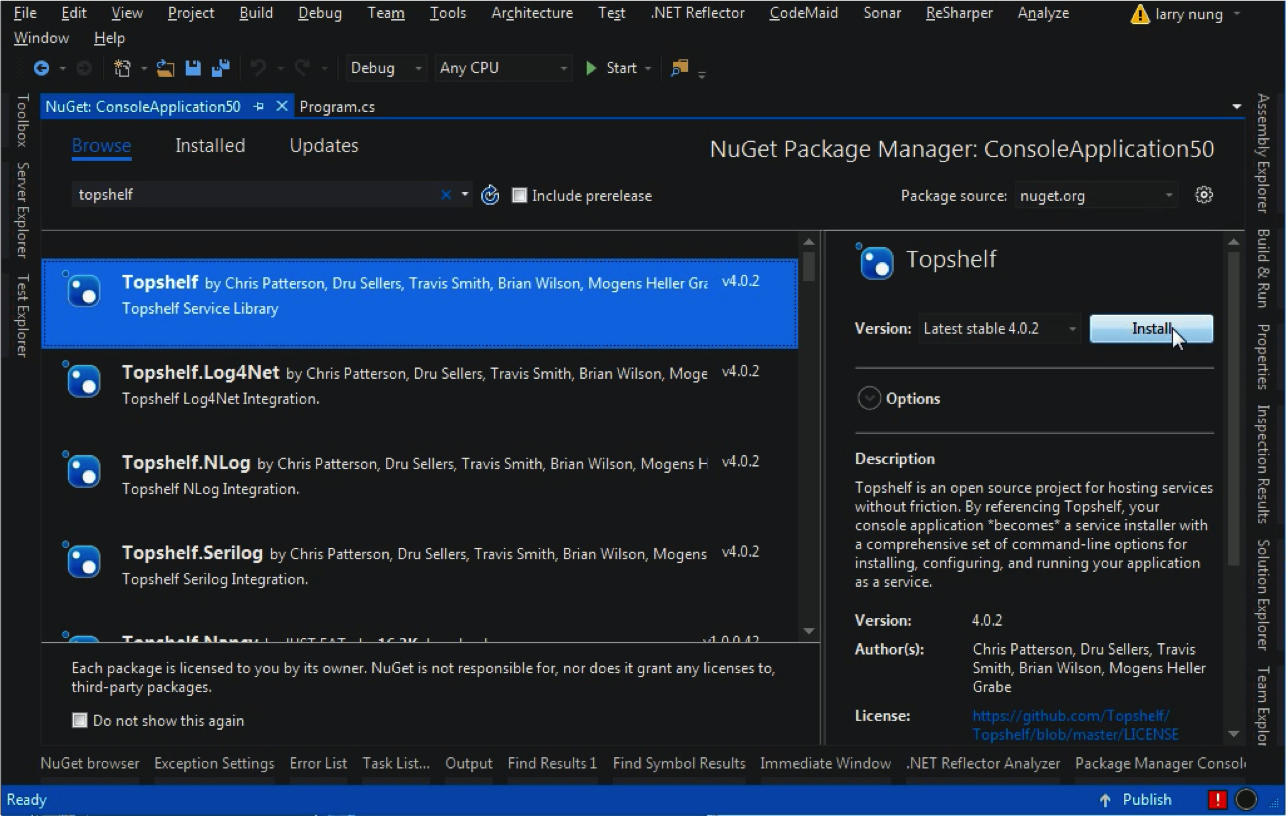This screenshot has height=817, width=1286.
Task: Click the New Project toolbar icon
Action: pos(123,68)
